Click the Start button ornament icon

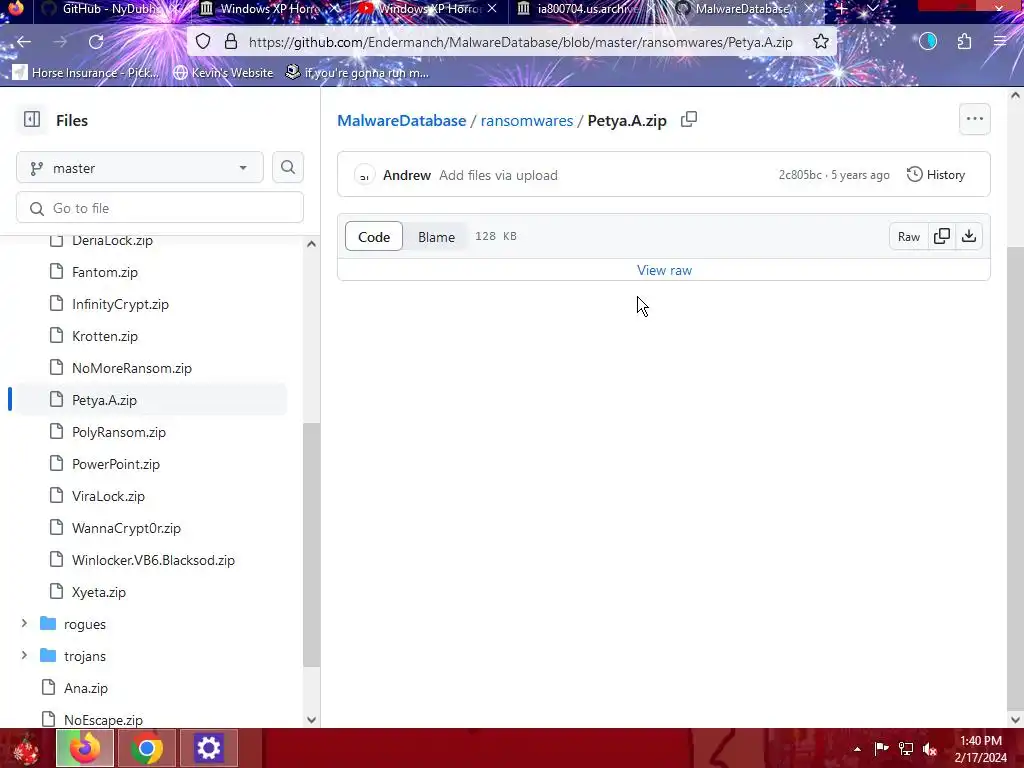[25, 749]
